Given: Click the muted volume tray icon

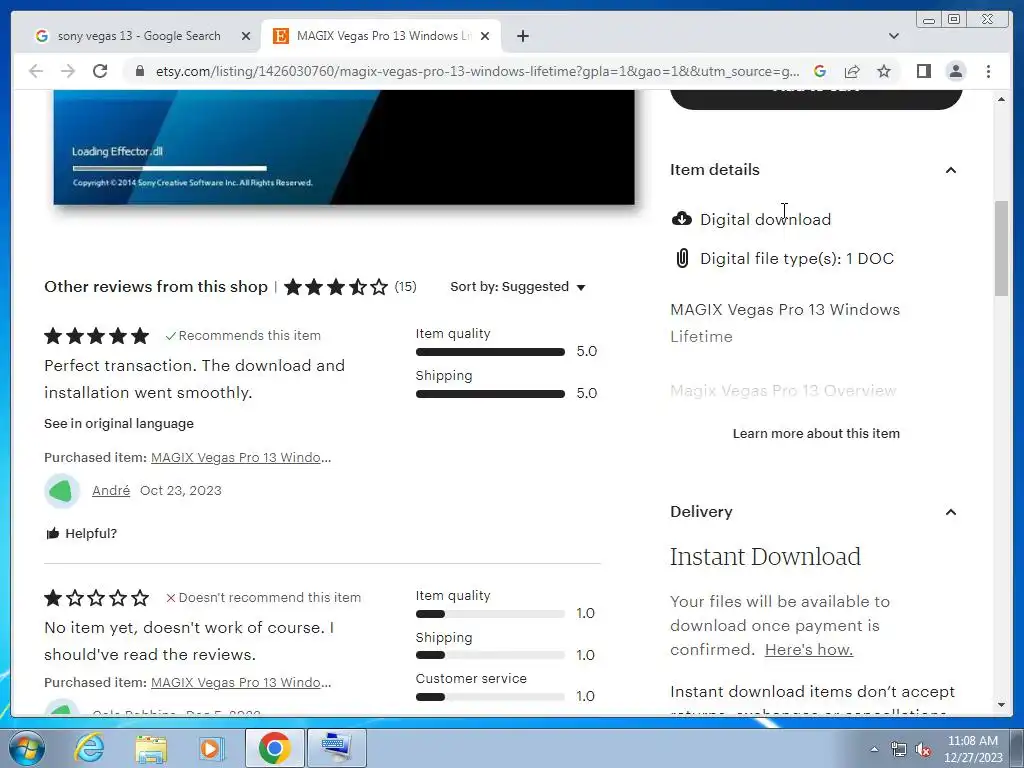Looking at the screenshot, I should [x=923, y=749].
